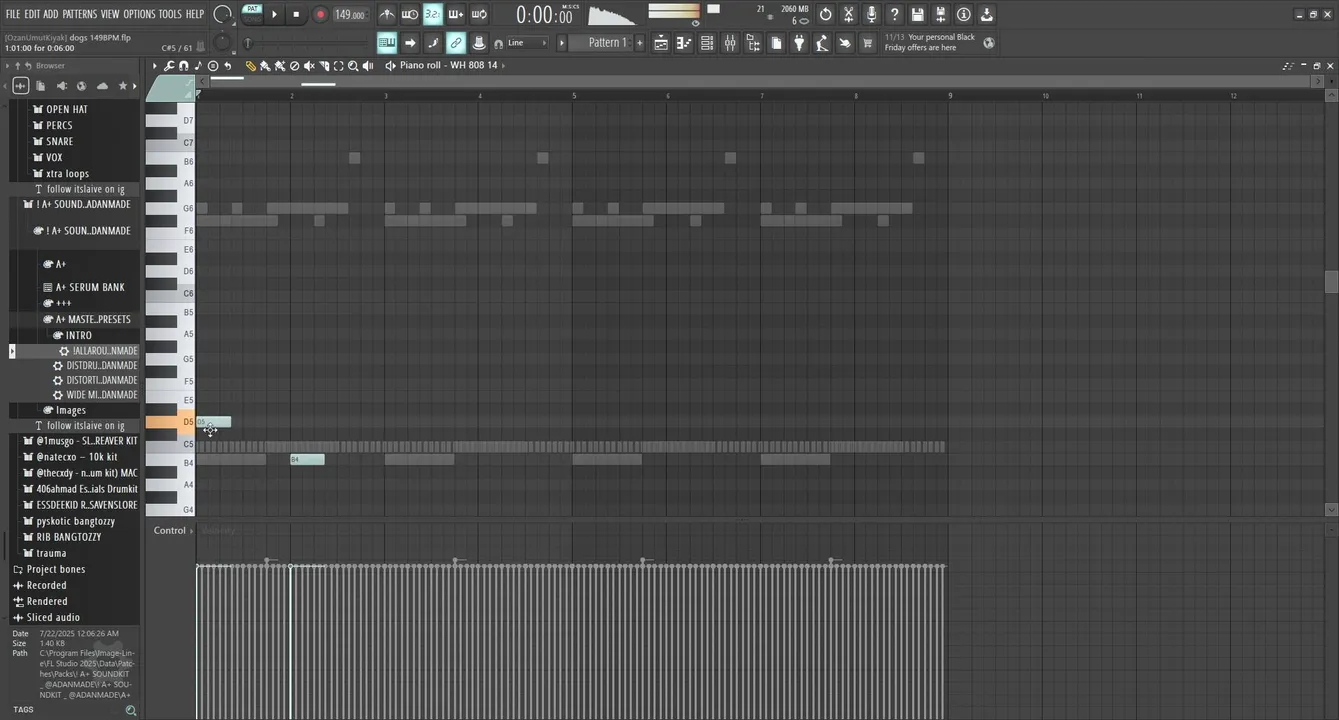Screen dimensions: 1339x720
Task: Open the Tempo tapper icon
Action: 821,43
